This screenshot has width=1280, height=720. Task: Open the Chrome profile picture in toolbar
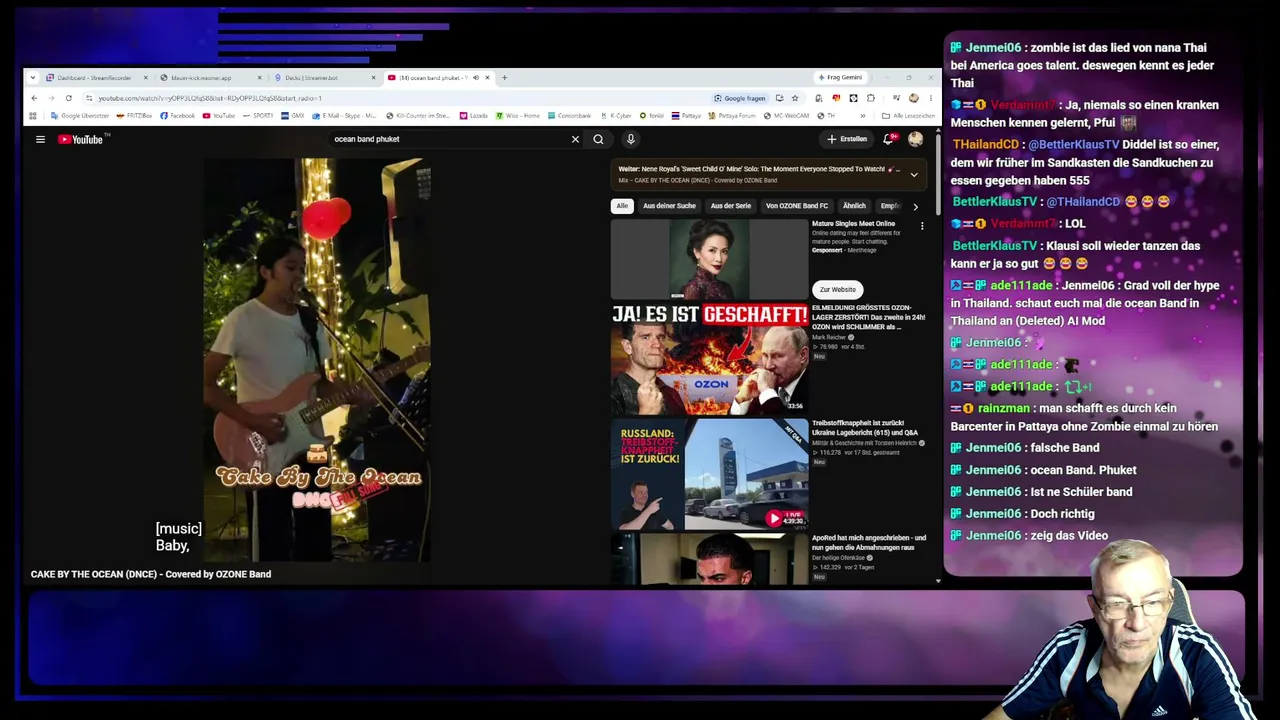point(913,98)
